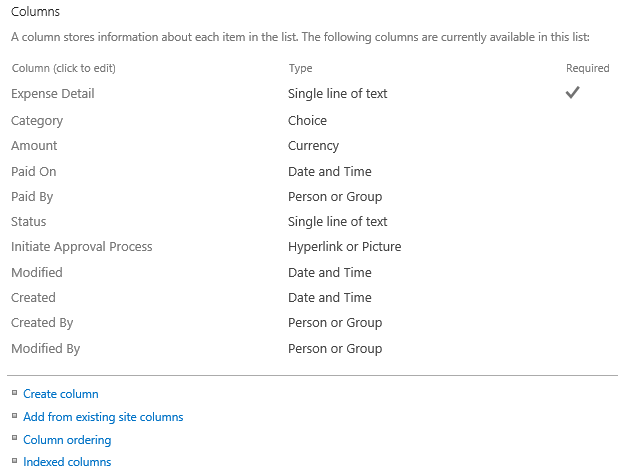Open the Column ordering page

pos(67,440)
